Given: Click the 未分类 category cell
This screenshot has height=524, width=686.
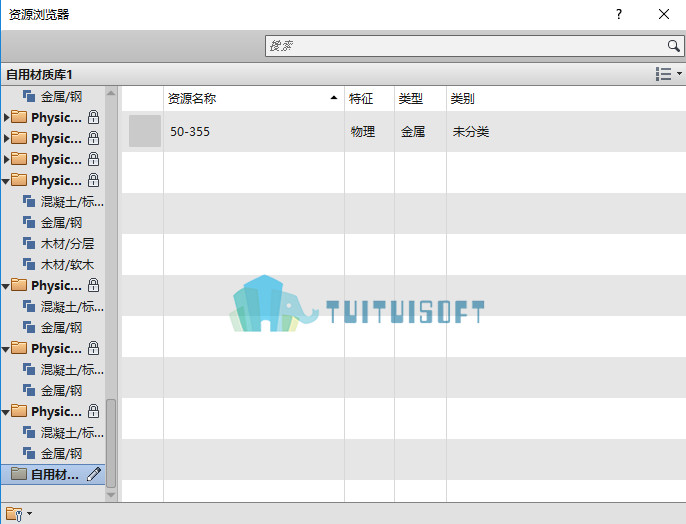Looking at the screenshot, I should coord(471,132).
